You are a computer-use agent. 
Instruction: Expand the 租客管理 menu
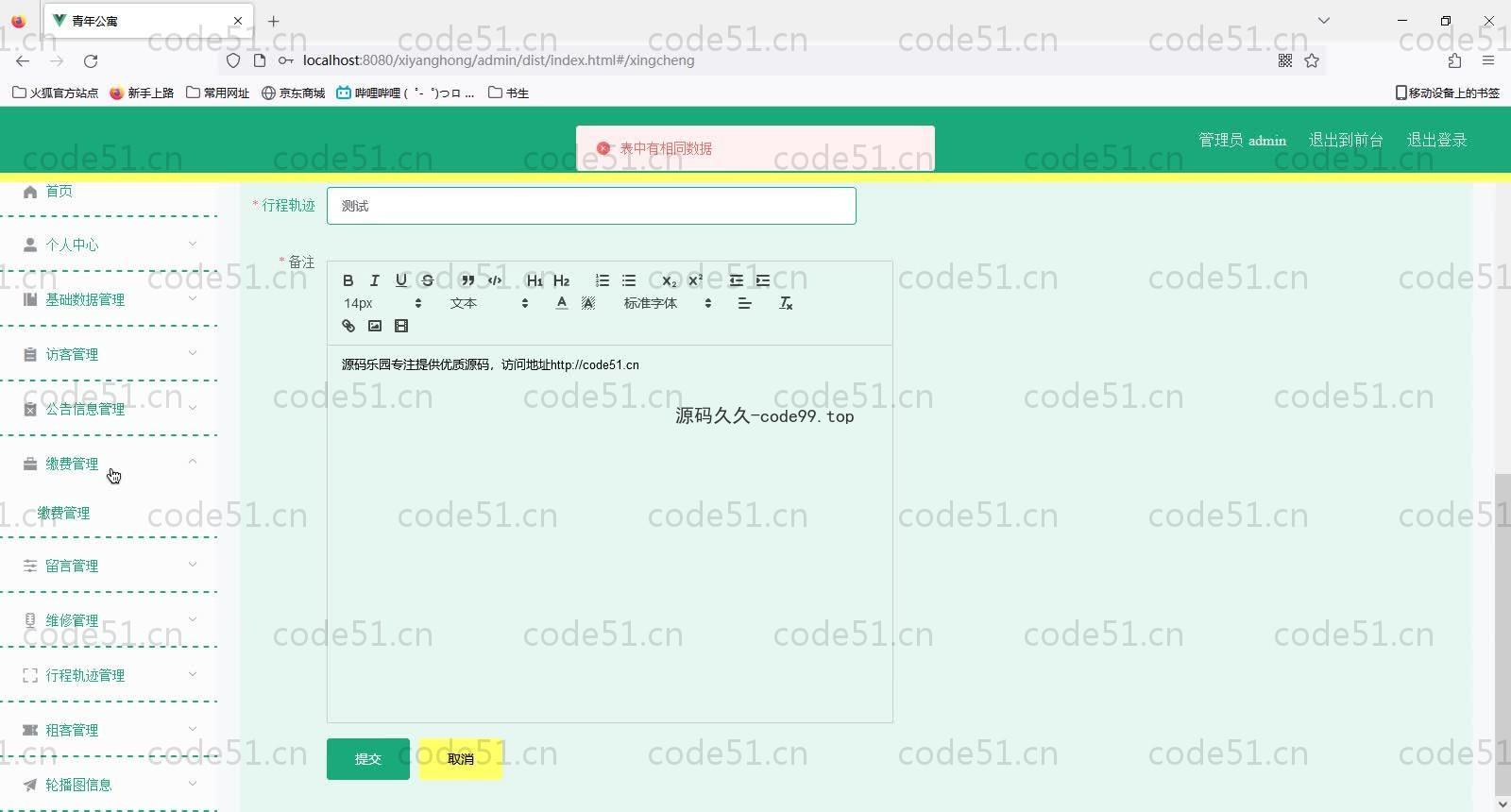109,730
